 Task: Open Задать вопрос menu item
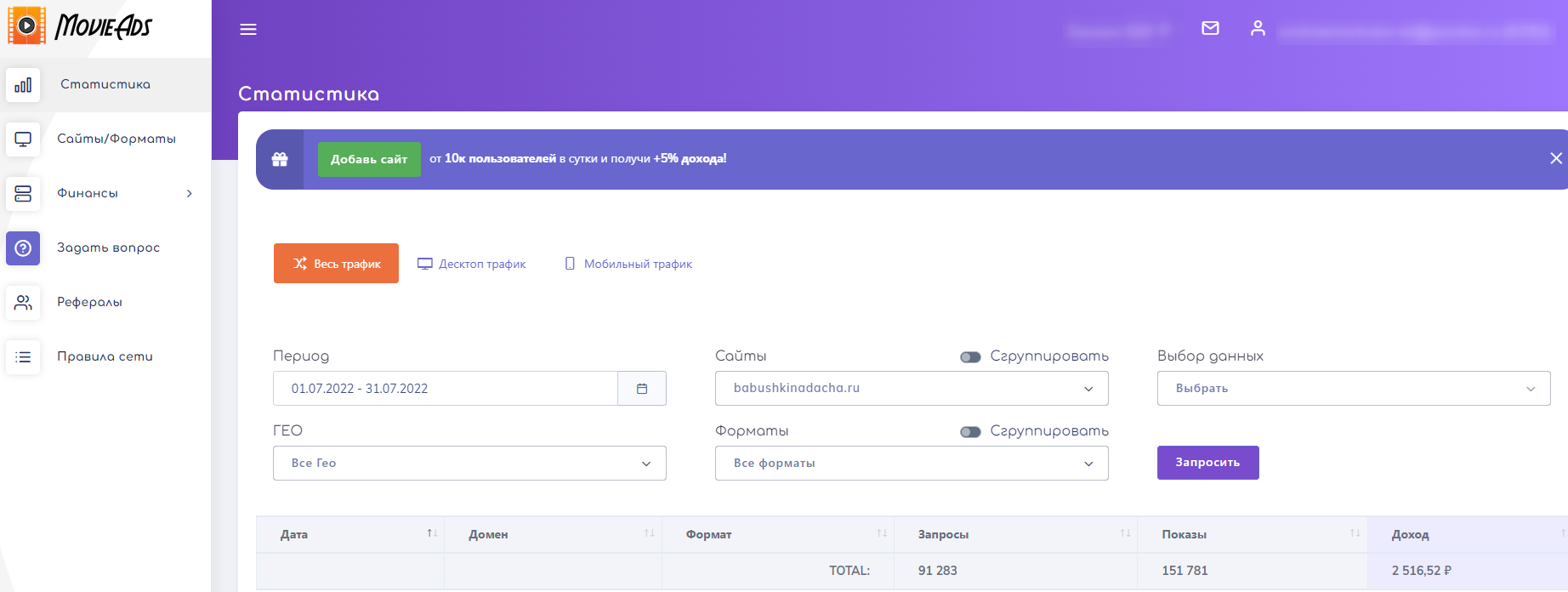[x=105, y=248]
